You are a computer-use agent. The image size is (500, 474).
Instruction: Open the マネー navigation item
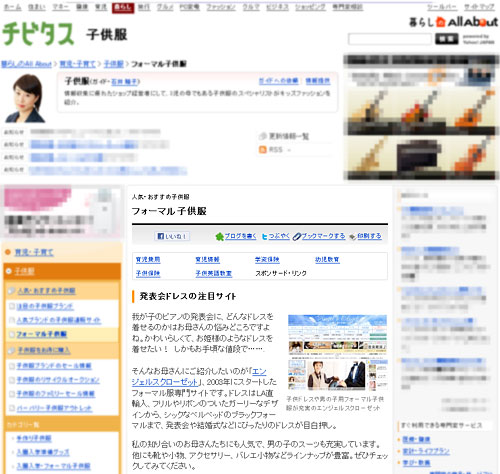point(61,7)
